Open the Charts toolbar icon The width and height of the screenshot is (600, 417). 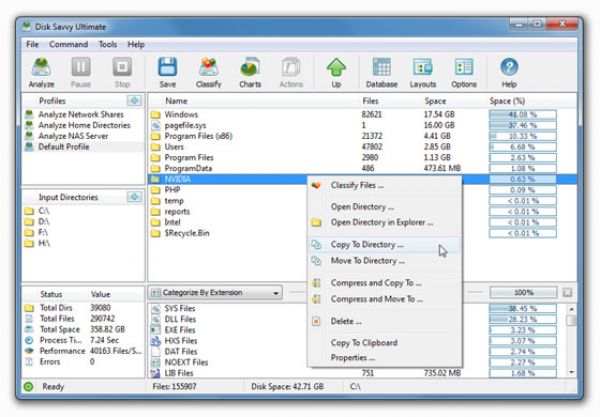pos(250,72)
